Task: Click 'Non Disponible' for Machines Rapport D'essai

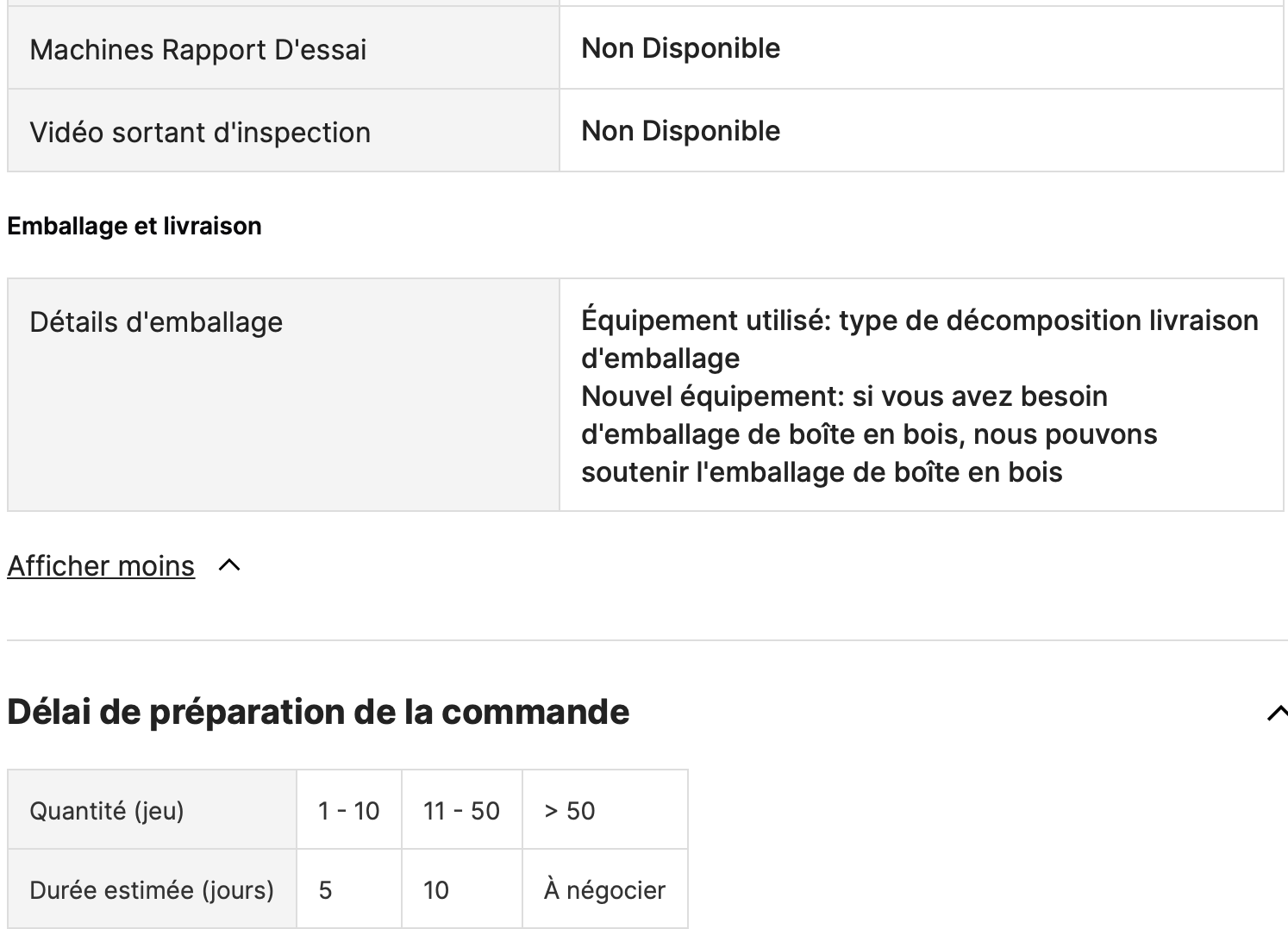Action: [681, 48]
